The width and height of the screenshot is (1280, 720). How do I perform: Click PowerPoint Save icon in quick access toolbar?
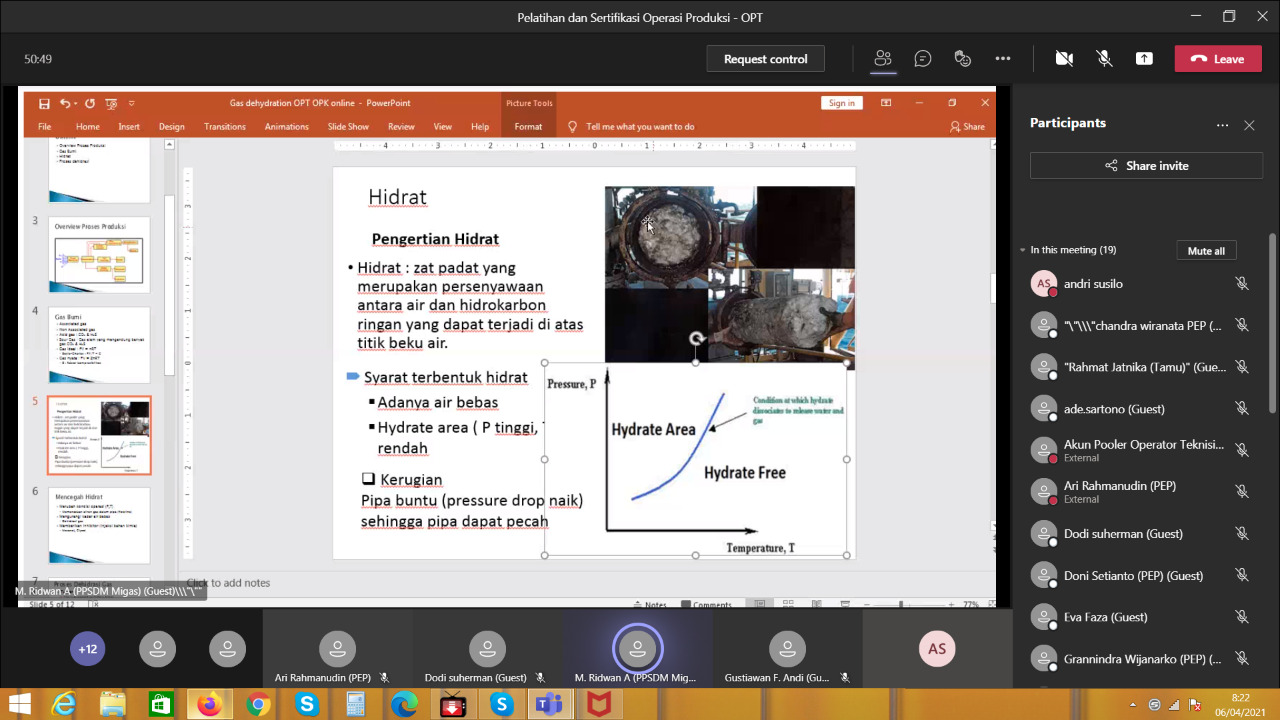[44, 103]
